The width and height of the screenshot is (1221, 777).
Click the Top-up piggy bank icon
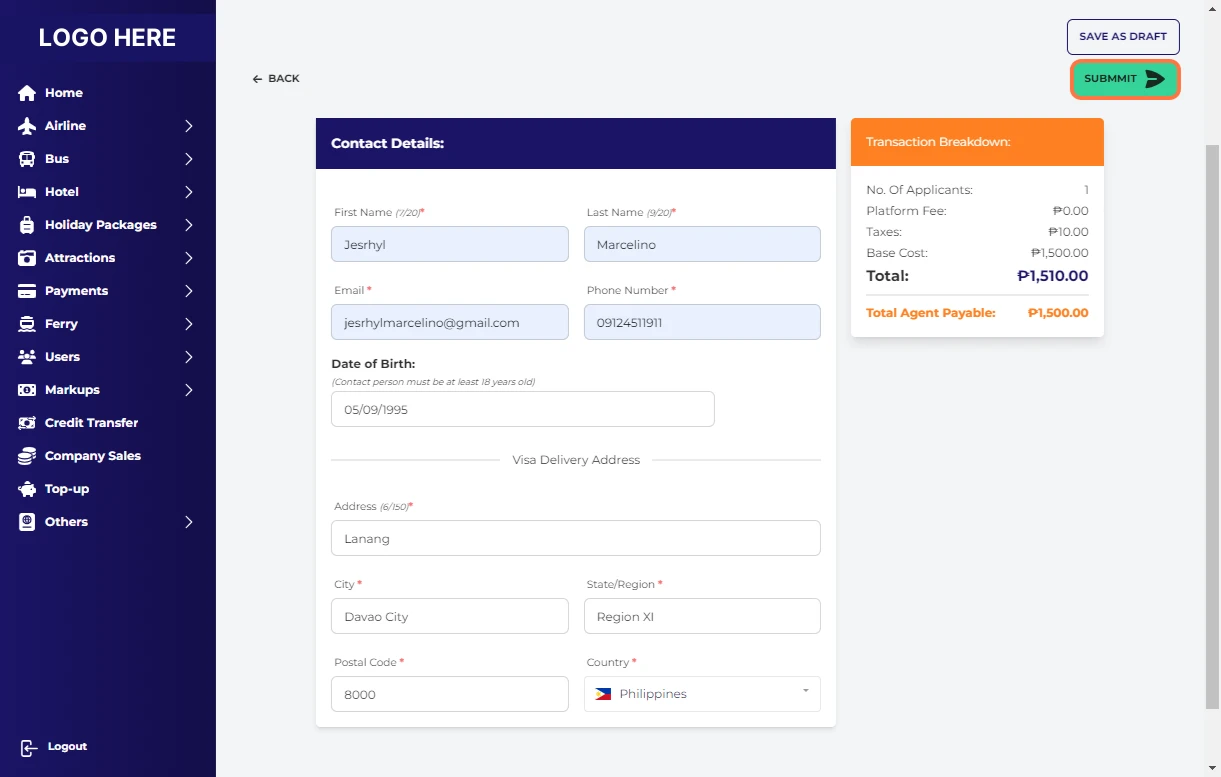[27, 489]
